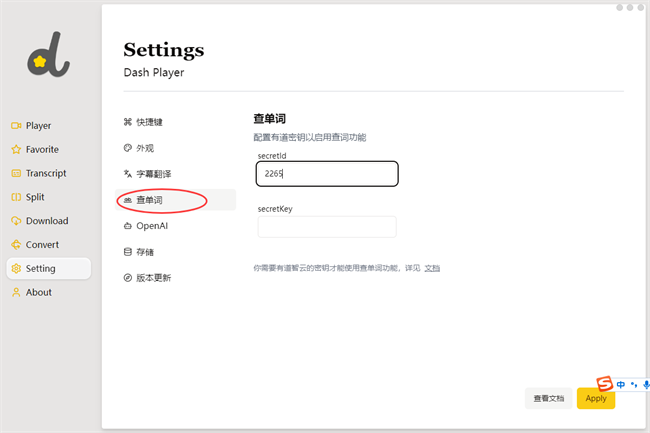650x433 pixels.
Task: Click the 版本更新 compass icon
Action: pyautogui.click(x=128, y=278)
